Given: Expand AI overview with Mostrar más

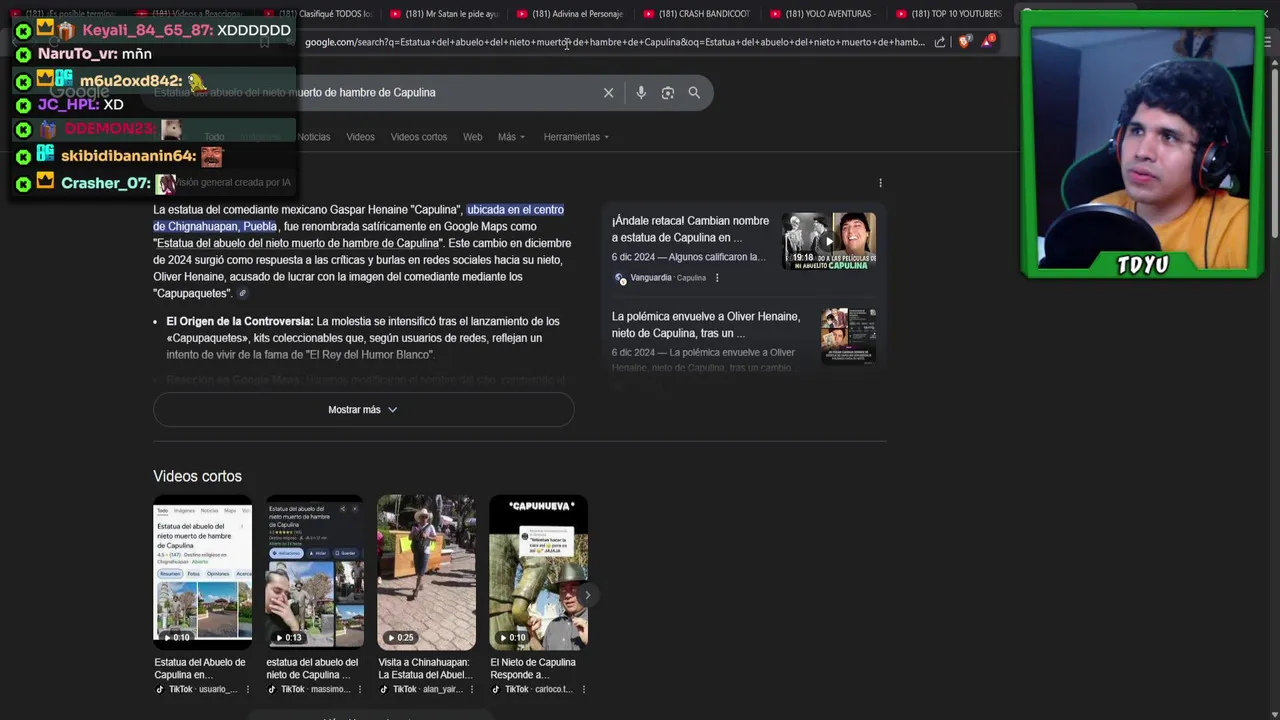Looking at the screenshot, I should [x=363, y=410].
